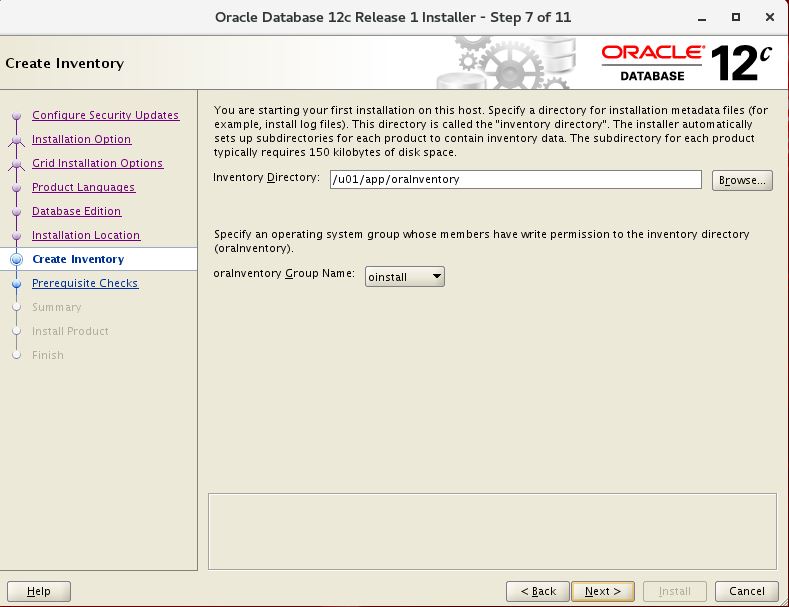The width and height of the screenshot is (789, 607).
Task: Close the installer window
Action: (769, 17)
